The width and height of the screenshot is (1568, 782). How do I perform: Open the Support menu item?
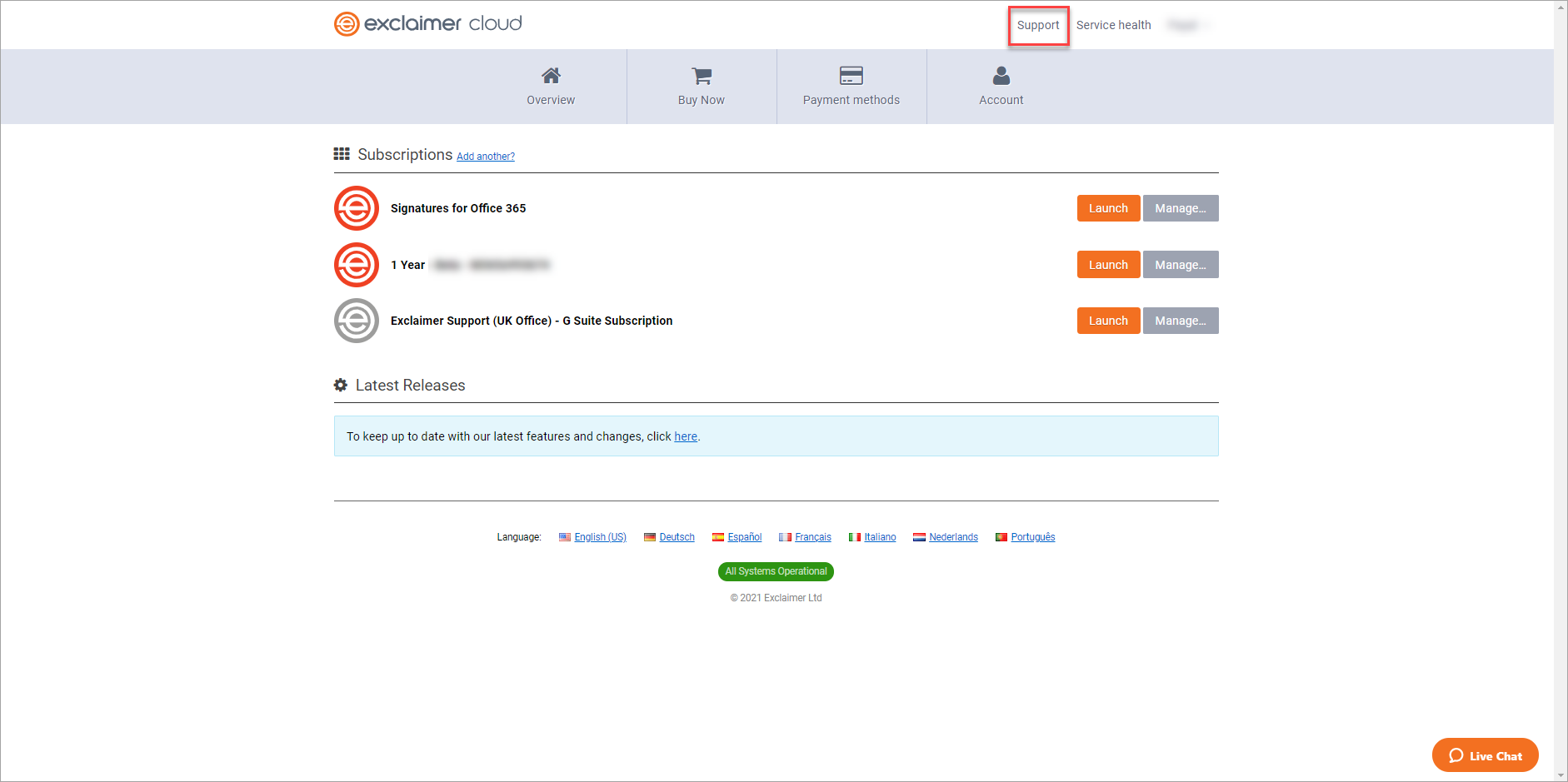point(1038,25)
